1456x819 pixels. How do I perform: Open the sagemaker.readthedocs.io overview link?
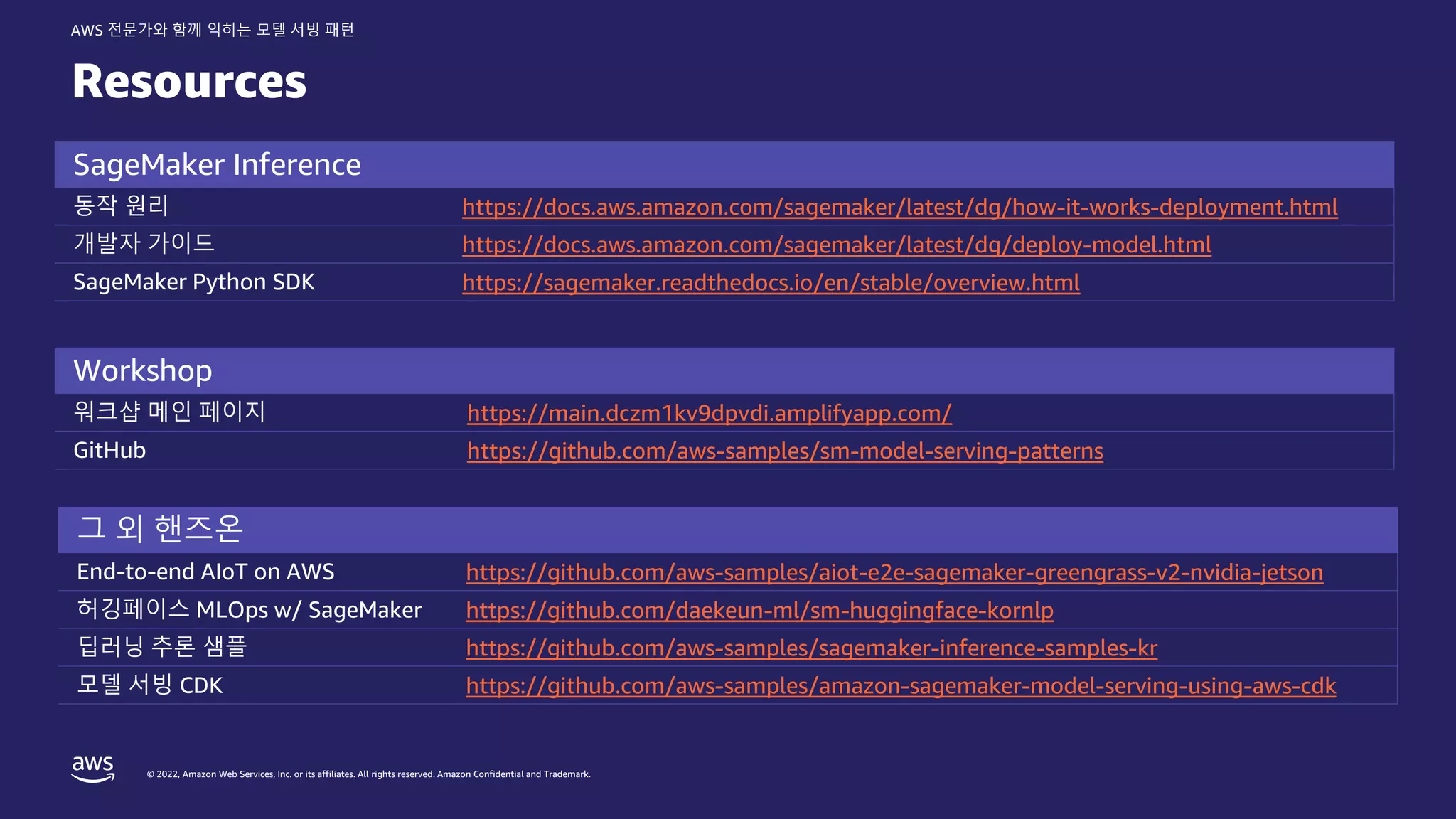click(771, 282)
